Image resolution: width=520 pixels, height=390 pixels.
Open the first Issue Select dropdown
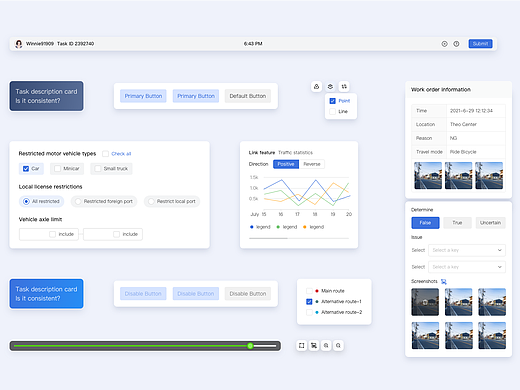467,250
